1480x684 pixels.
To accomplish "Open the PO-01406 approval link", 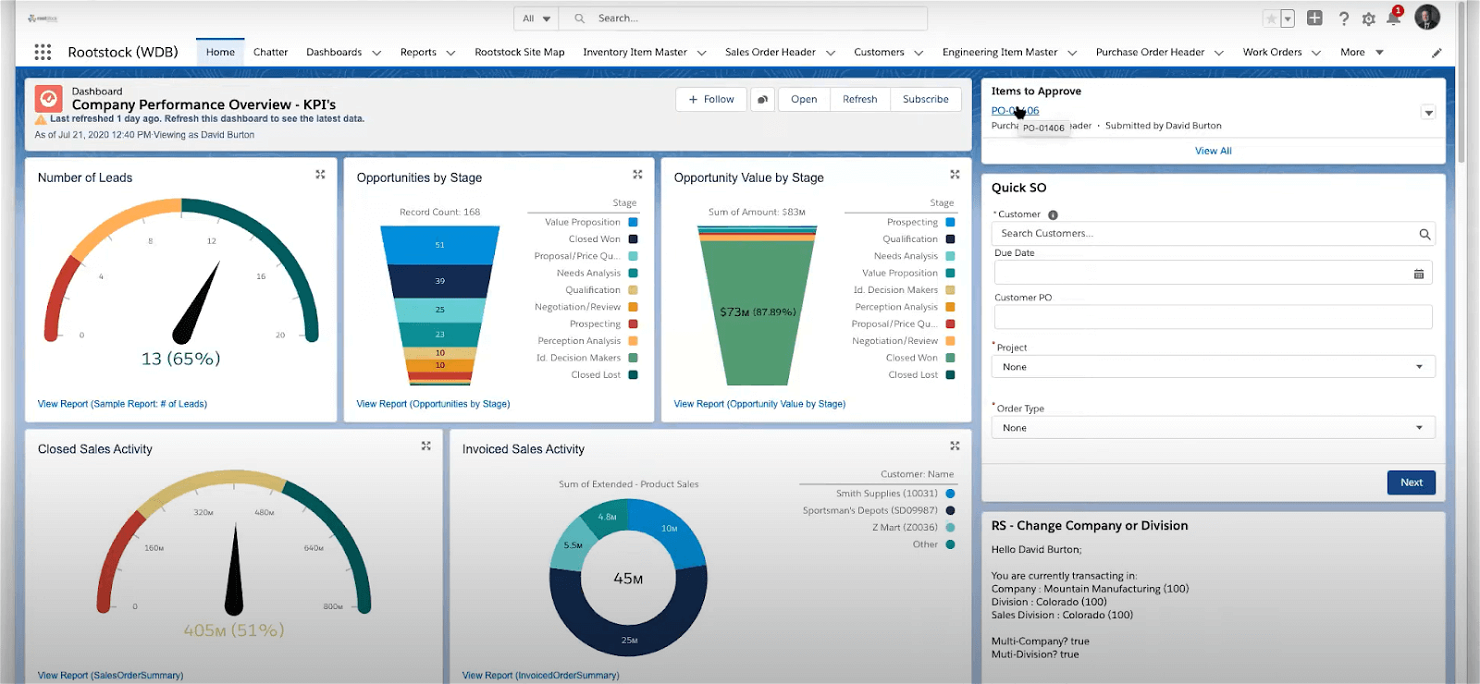I will [x=1015, y=111].
